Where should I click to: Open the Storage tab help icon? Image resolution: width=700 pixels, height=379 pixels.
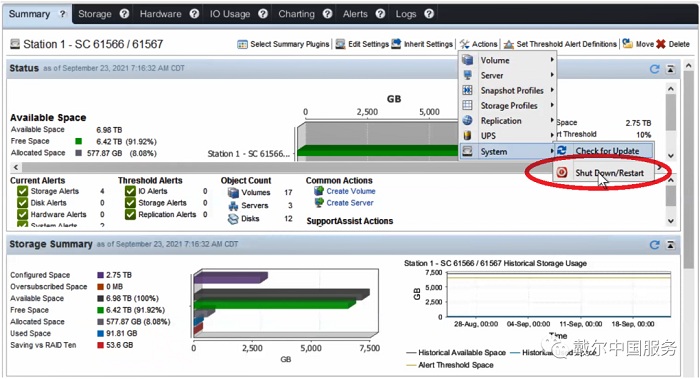tap(124, 14)
